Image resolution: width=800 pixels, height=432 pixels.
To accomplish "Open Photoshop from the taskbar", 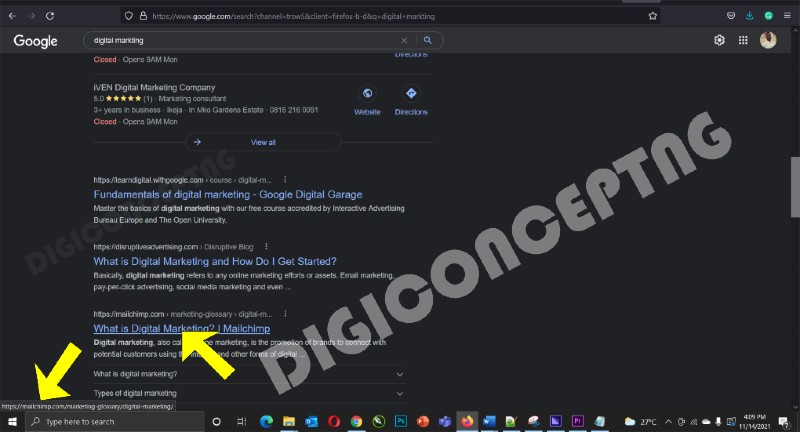I will (401, 421).
